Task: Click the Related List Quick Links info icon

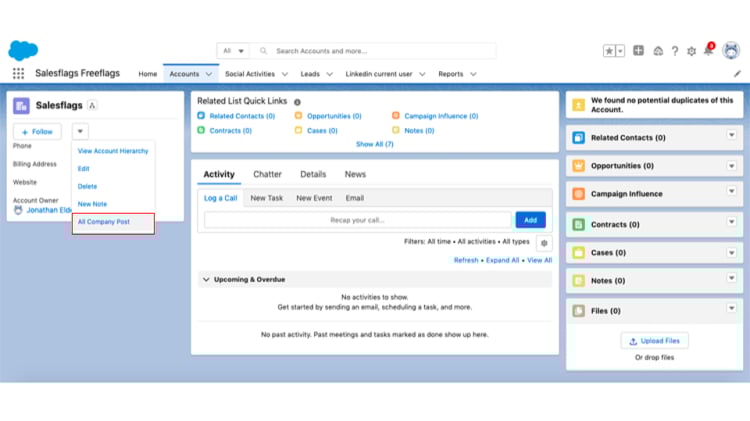Action: (x=297, y=102)
